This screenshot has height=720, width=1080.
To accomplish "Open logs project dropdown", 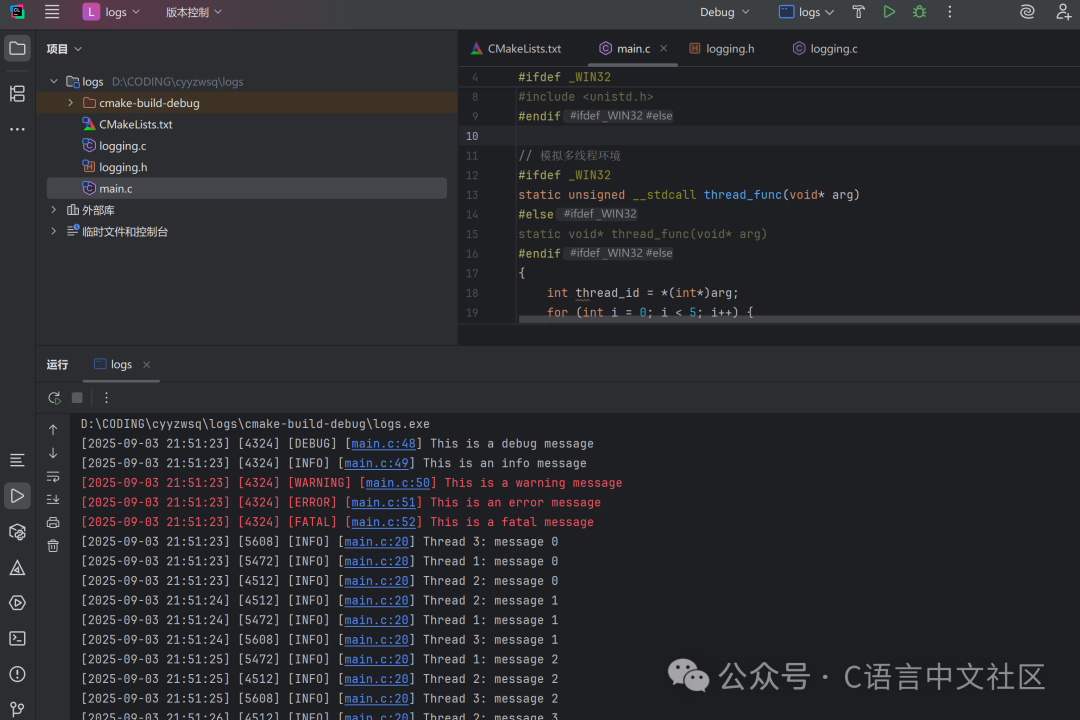I will [112, 12].
